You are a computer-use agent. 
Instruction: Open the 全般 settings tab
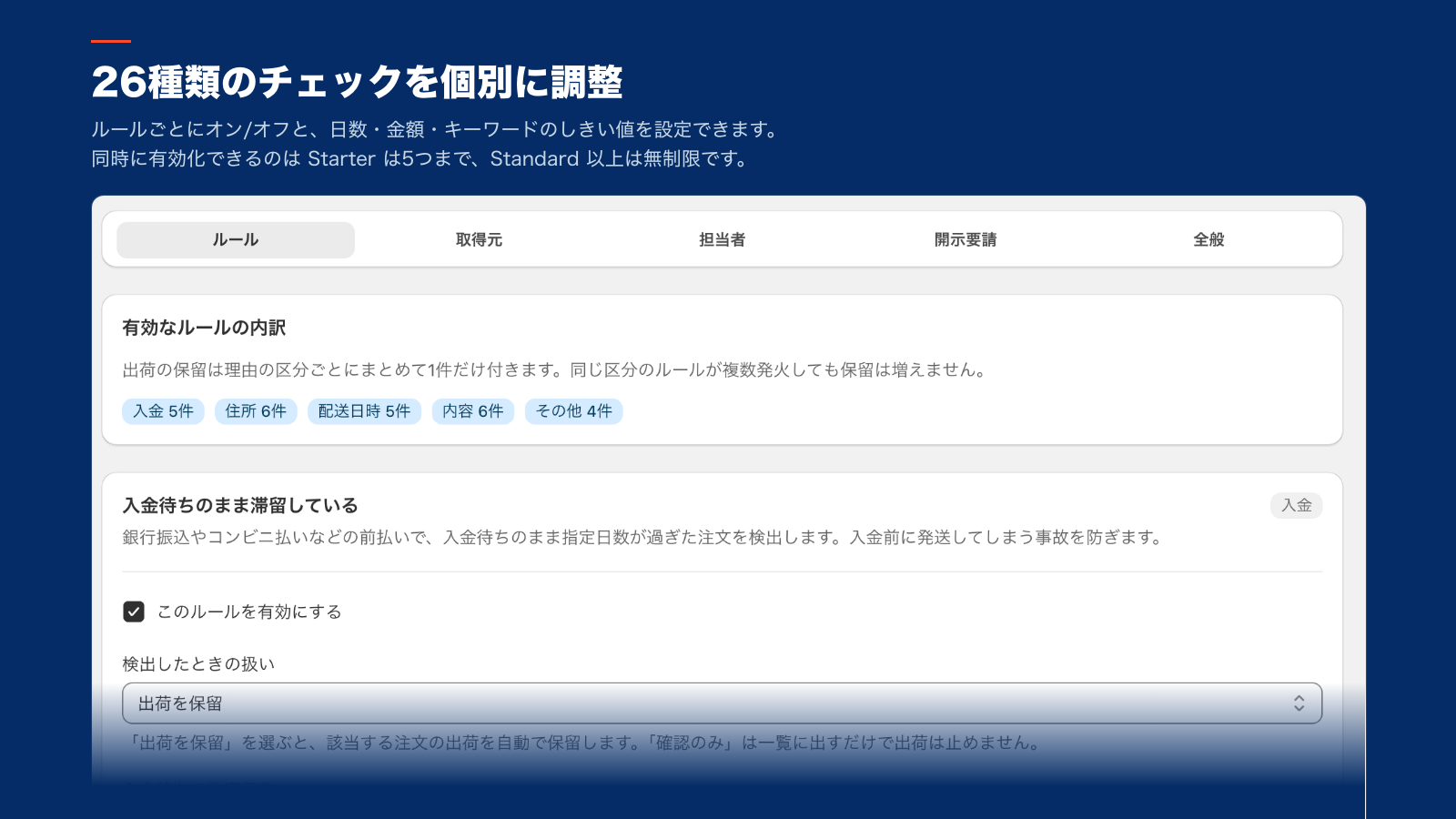point(1208,240)
